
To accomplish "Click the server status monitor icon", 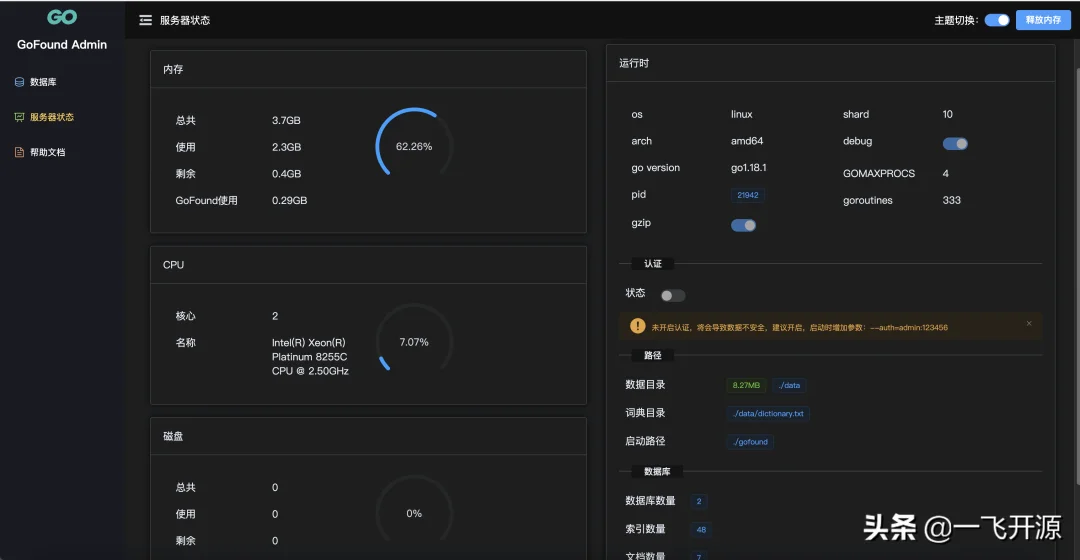I will click(x=19, y=117).
